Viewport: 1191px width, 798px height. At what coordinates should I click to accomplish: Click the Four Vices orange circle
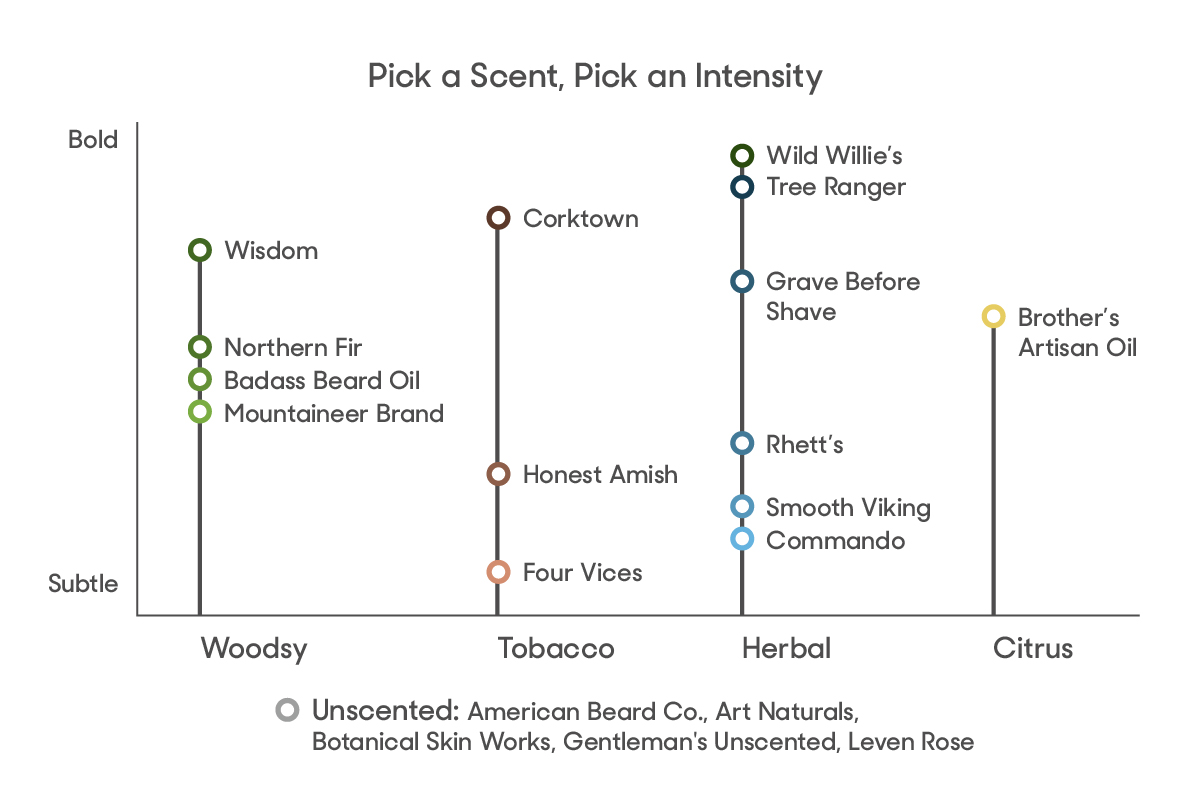pyautogui.click(x=498, y=572)
